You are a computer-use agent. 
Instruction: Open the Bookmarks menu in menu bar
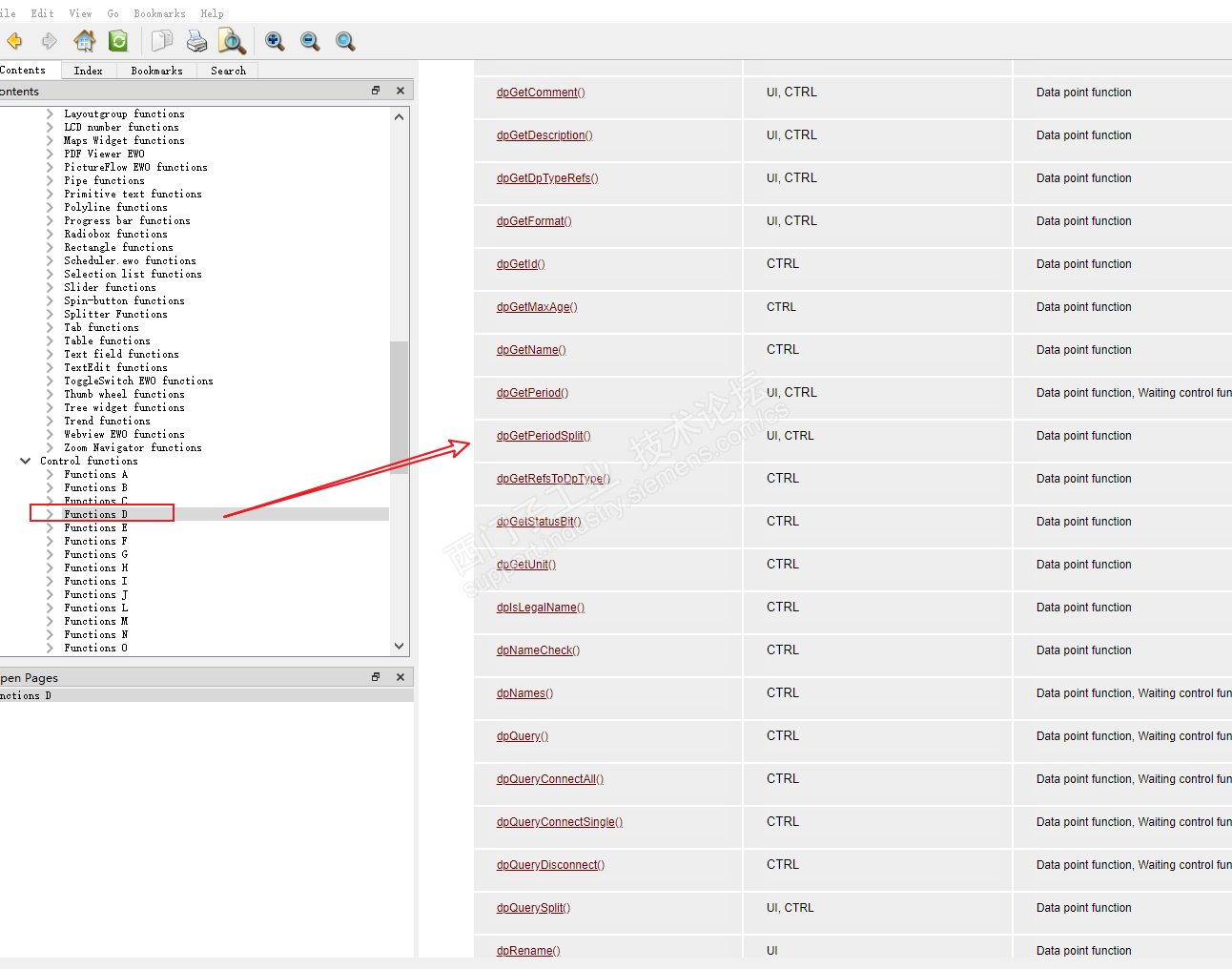(159, 13)
